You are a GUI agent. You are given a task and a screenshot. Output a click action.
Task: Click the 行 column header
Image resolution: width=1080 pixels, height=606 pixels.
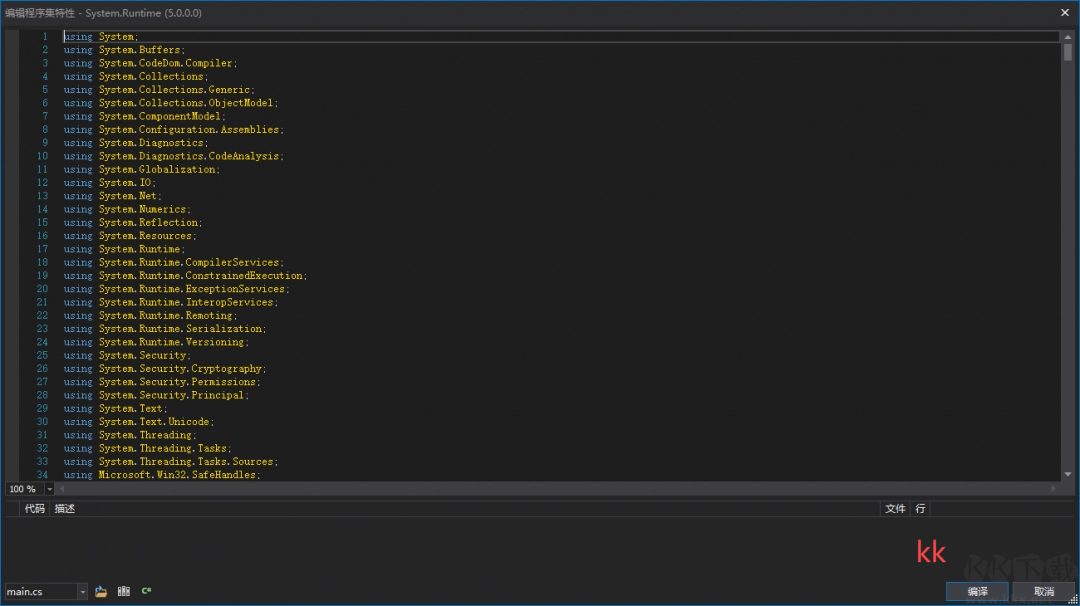tap(919, 508)
